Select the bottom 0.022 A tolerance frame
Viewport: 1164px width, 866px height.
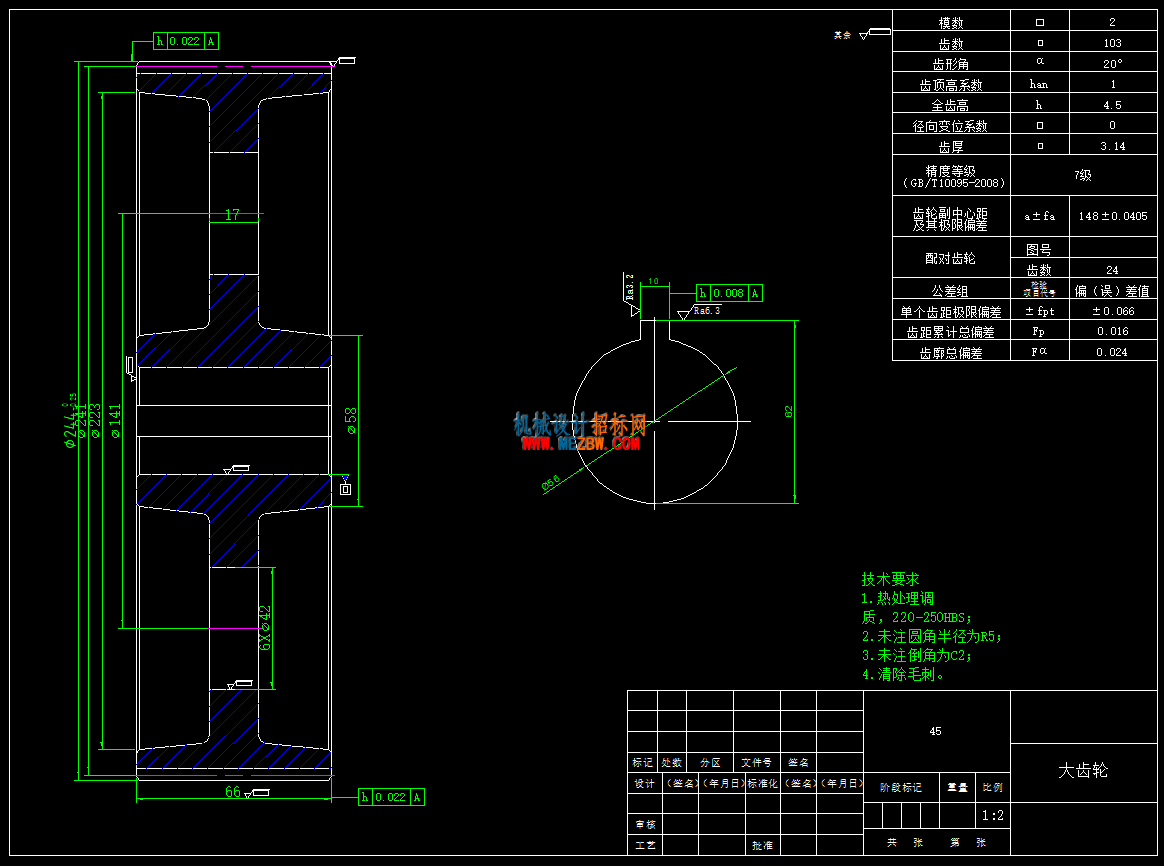click(391, 797)
